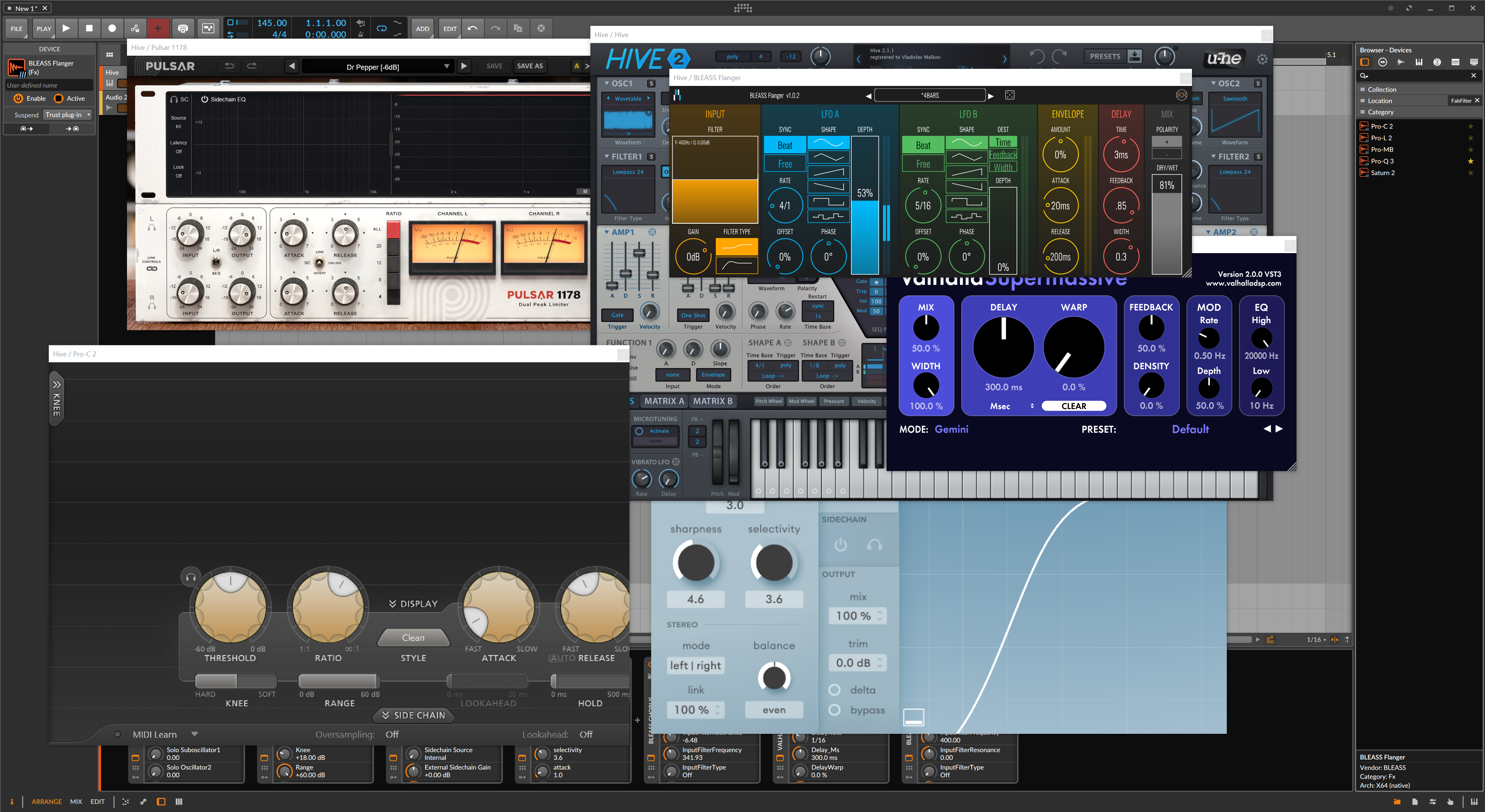
Task: Select the delta radio option
Action: coord(834,690)
